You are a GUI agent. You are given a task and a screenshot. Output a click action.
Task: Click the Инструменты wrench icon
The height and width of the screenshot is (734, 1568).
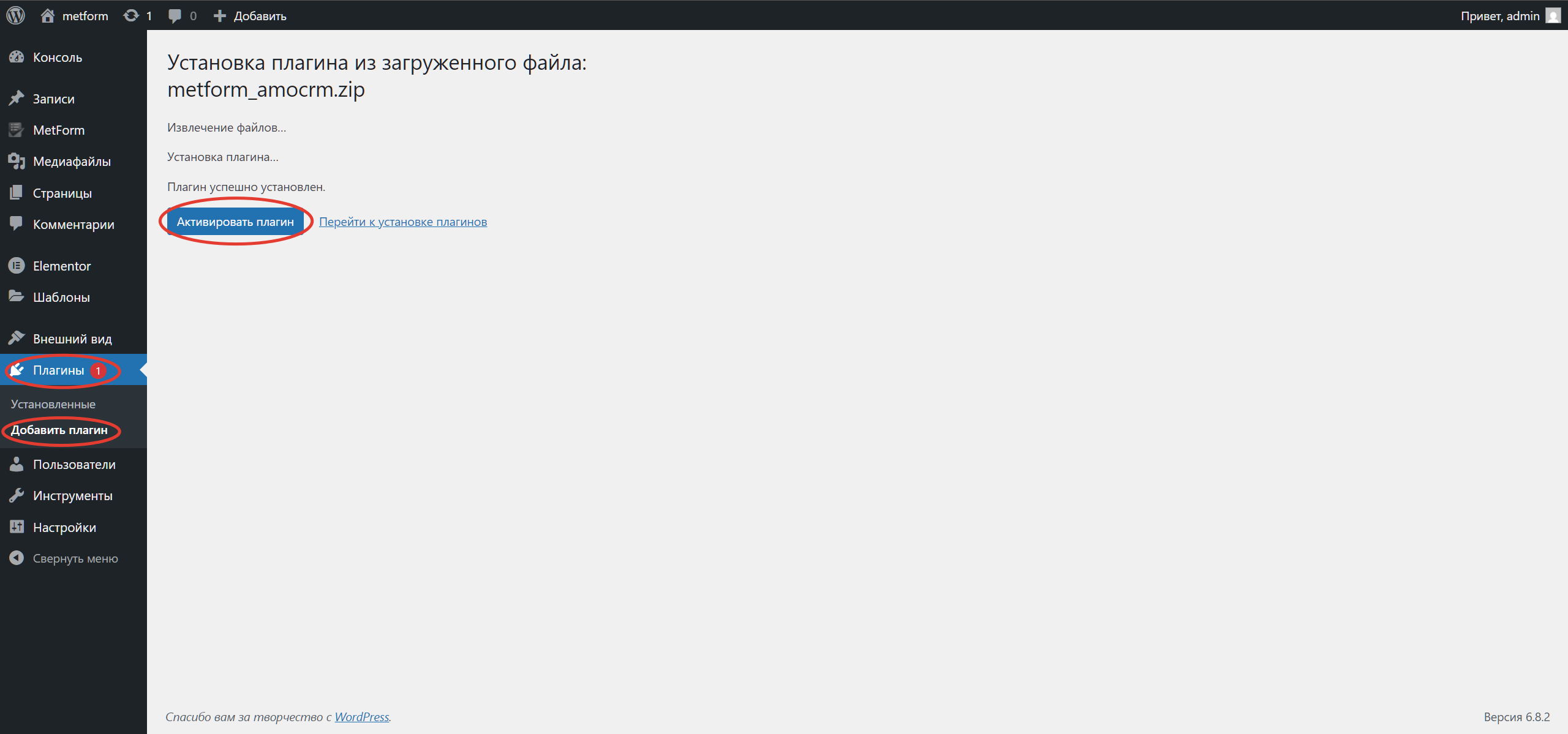17,495
